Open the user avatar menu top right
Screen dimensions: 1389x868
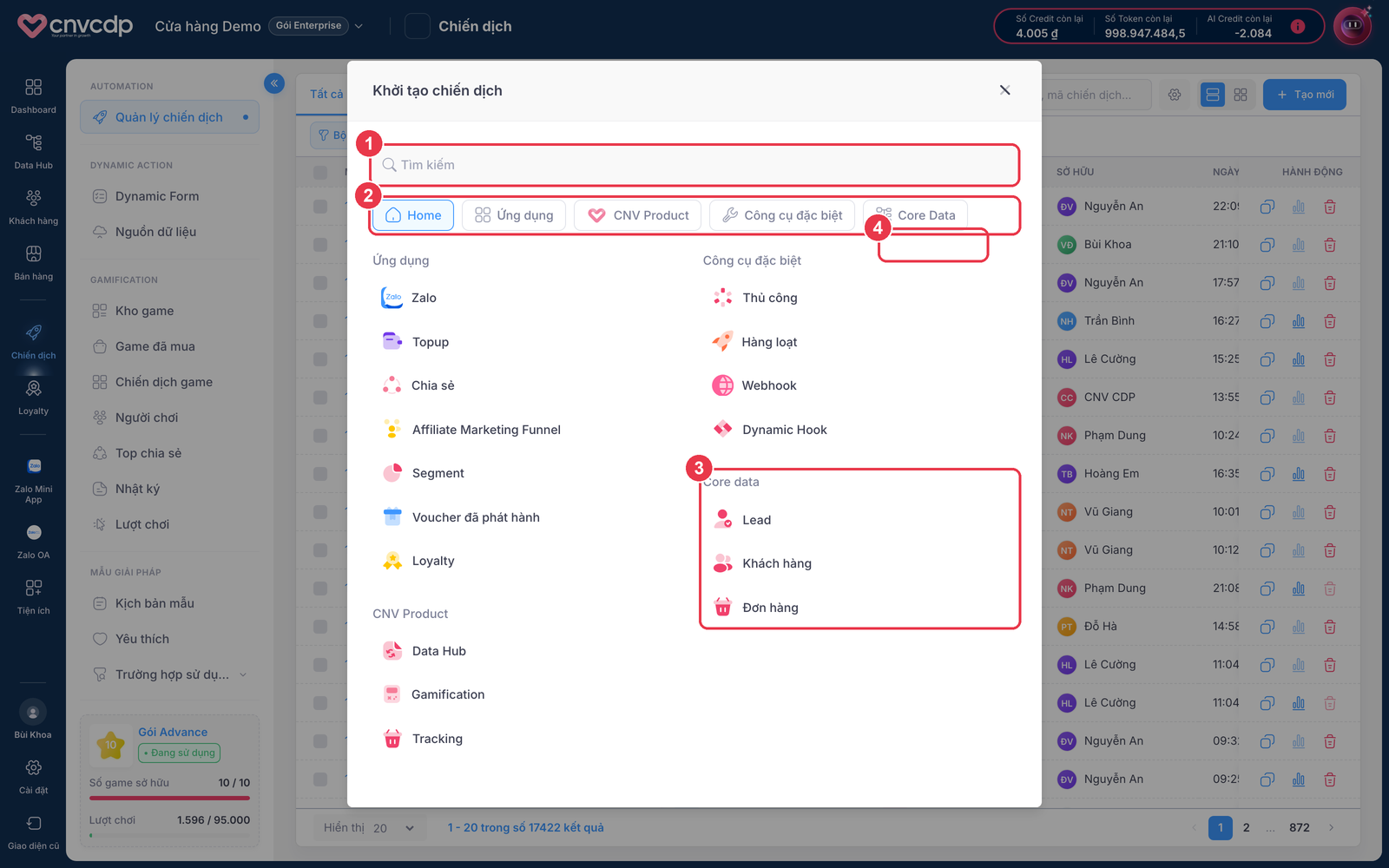pyautogui.click(x=1353, y=26)
